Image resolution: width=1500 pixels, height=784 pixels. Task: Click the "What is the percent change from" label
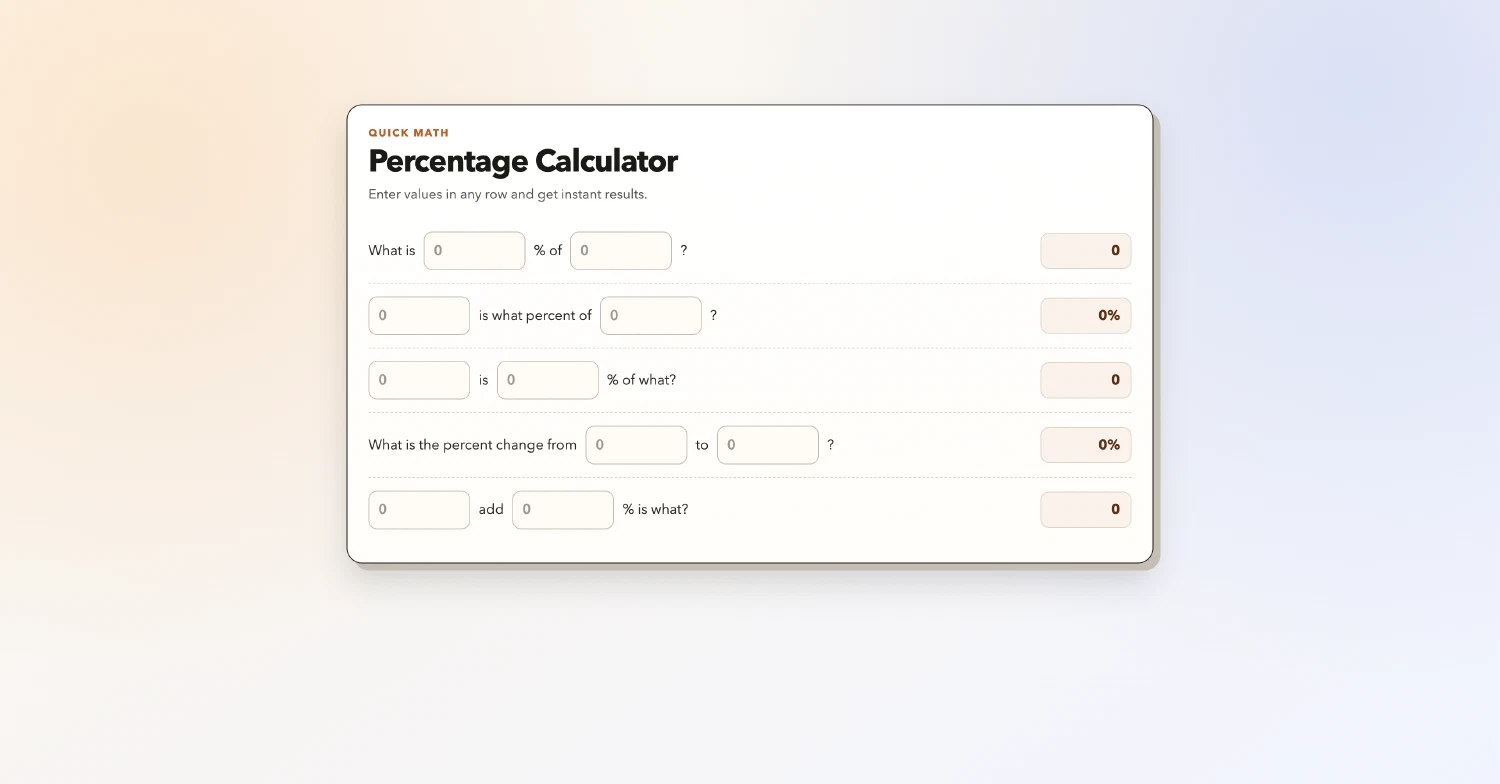472,445
